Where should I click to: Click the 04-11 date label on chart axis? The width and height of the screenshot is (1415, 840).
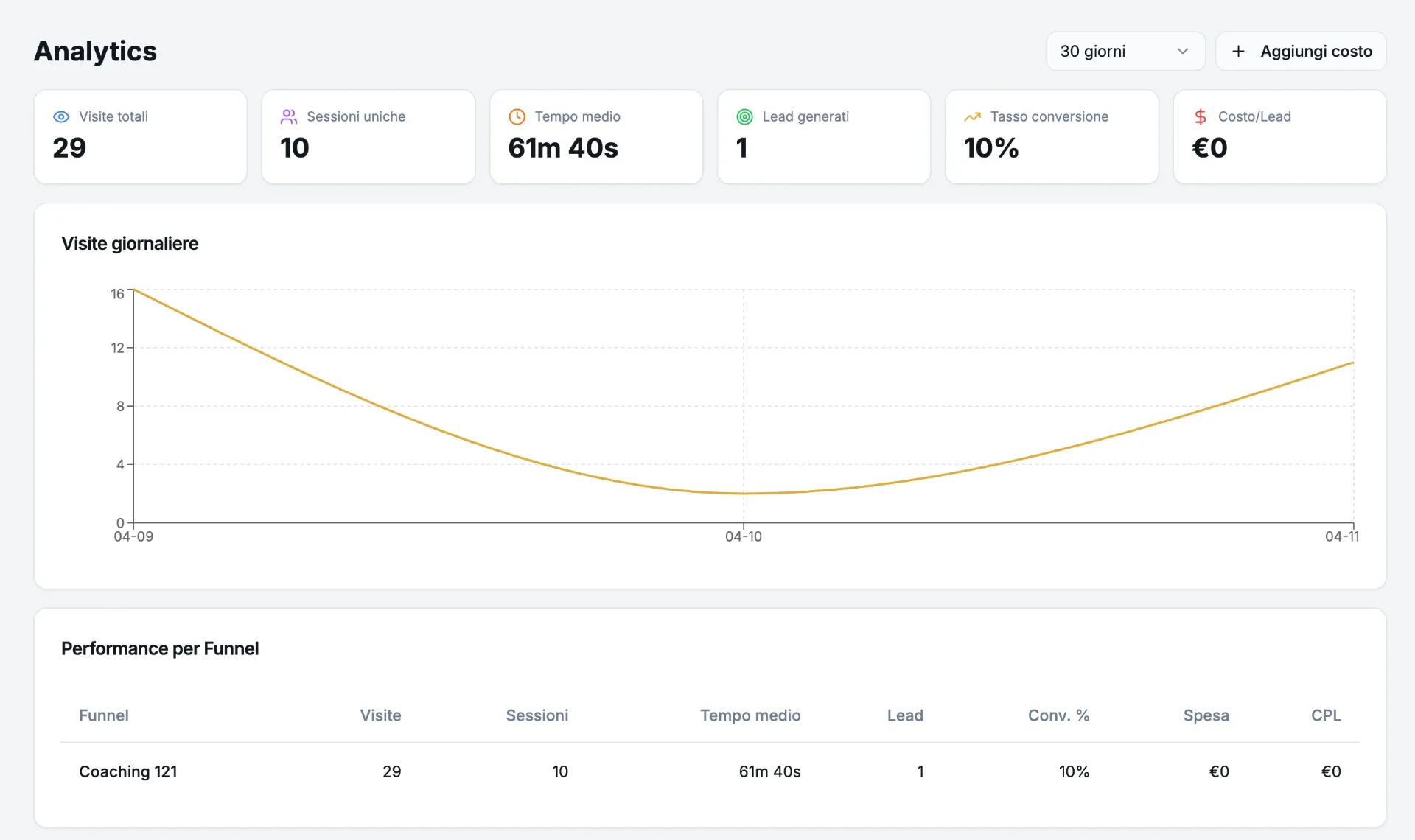click(x=1342, y=536)
